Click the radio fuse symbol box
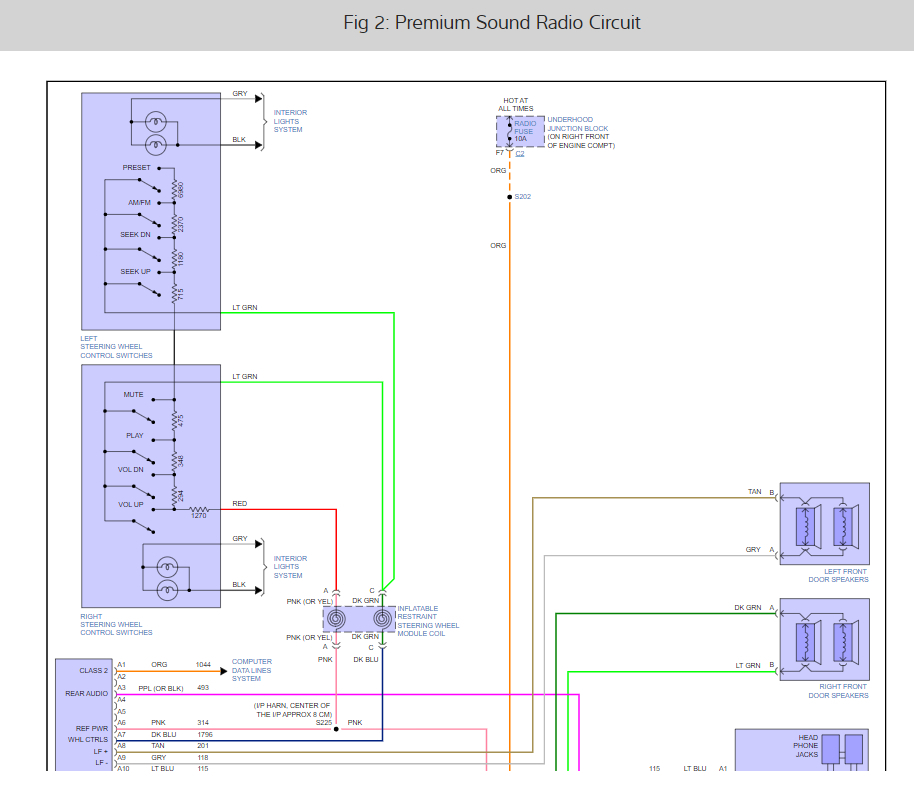 click(520, 131)
